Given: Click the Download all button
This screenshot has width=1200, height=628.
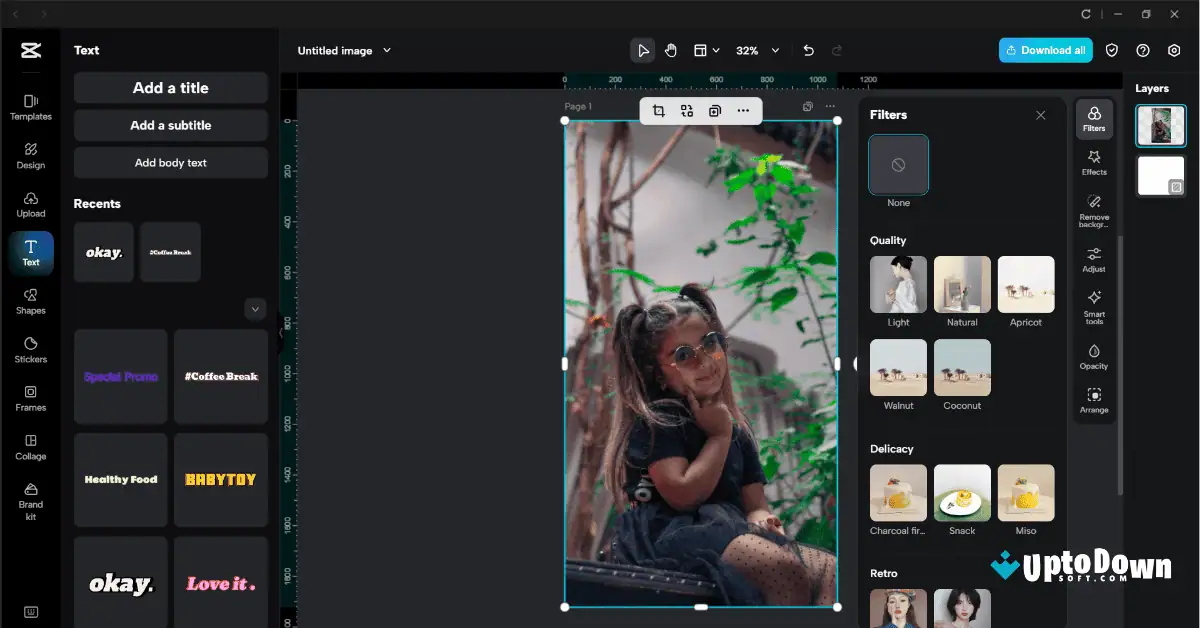Looking at the screenshot, I should (x=1045, y=49).
